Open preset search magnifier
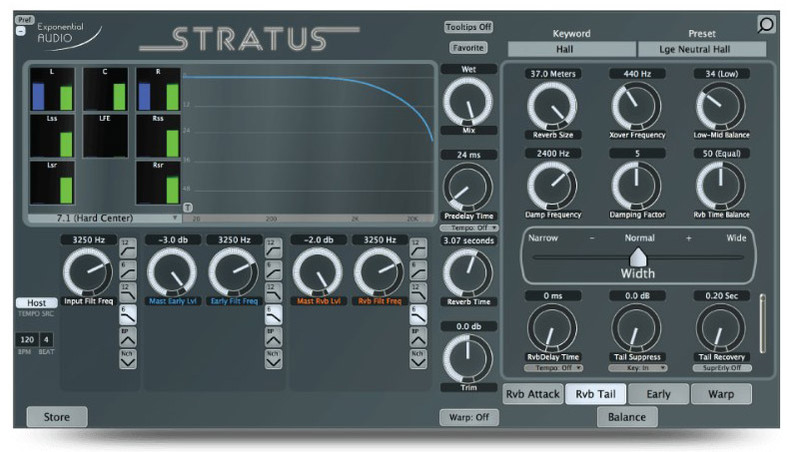Image resolution: width=800 pixels, height=452 pixels. [x=766, y=24]
